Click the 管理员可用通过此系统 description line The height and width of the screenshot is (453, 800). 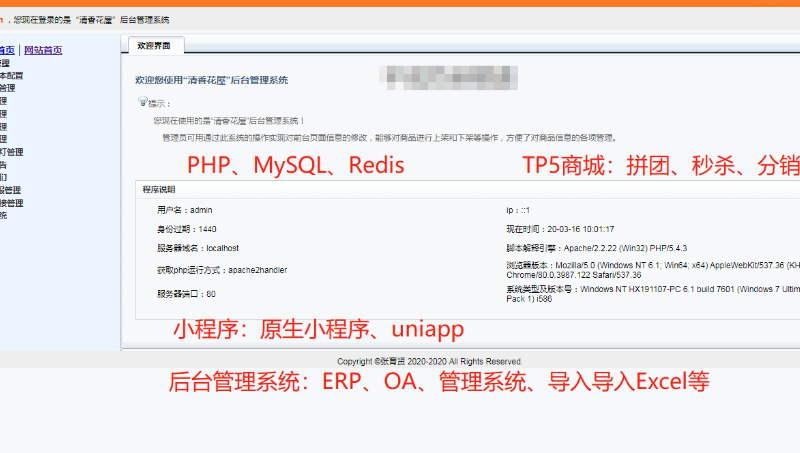(x=390, y=138)
